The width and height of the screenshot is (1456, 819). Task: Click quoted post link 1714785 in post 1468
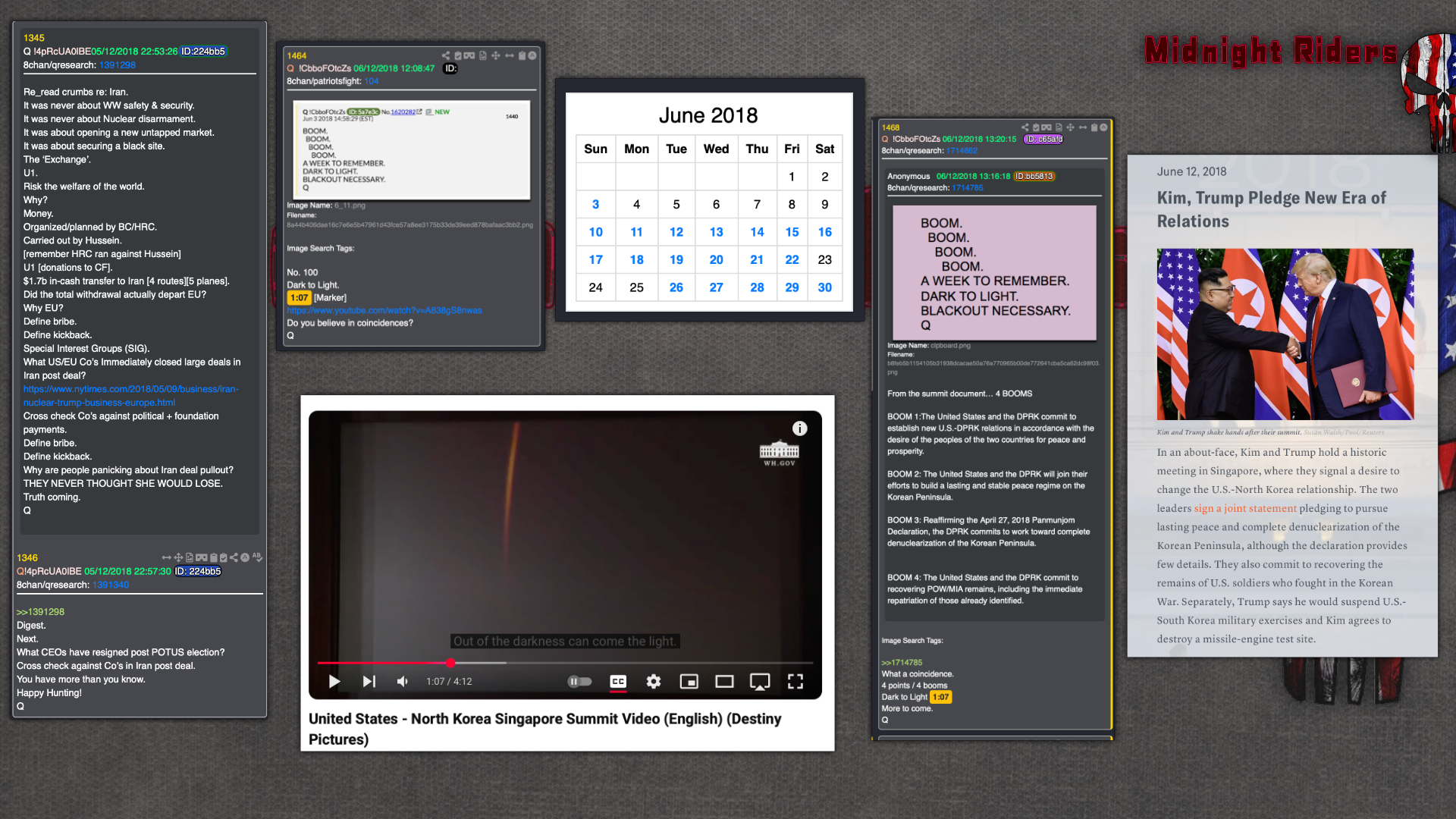click(x=967, y=187)
